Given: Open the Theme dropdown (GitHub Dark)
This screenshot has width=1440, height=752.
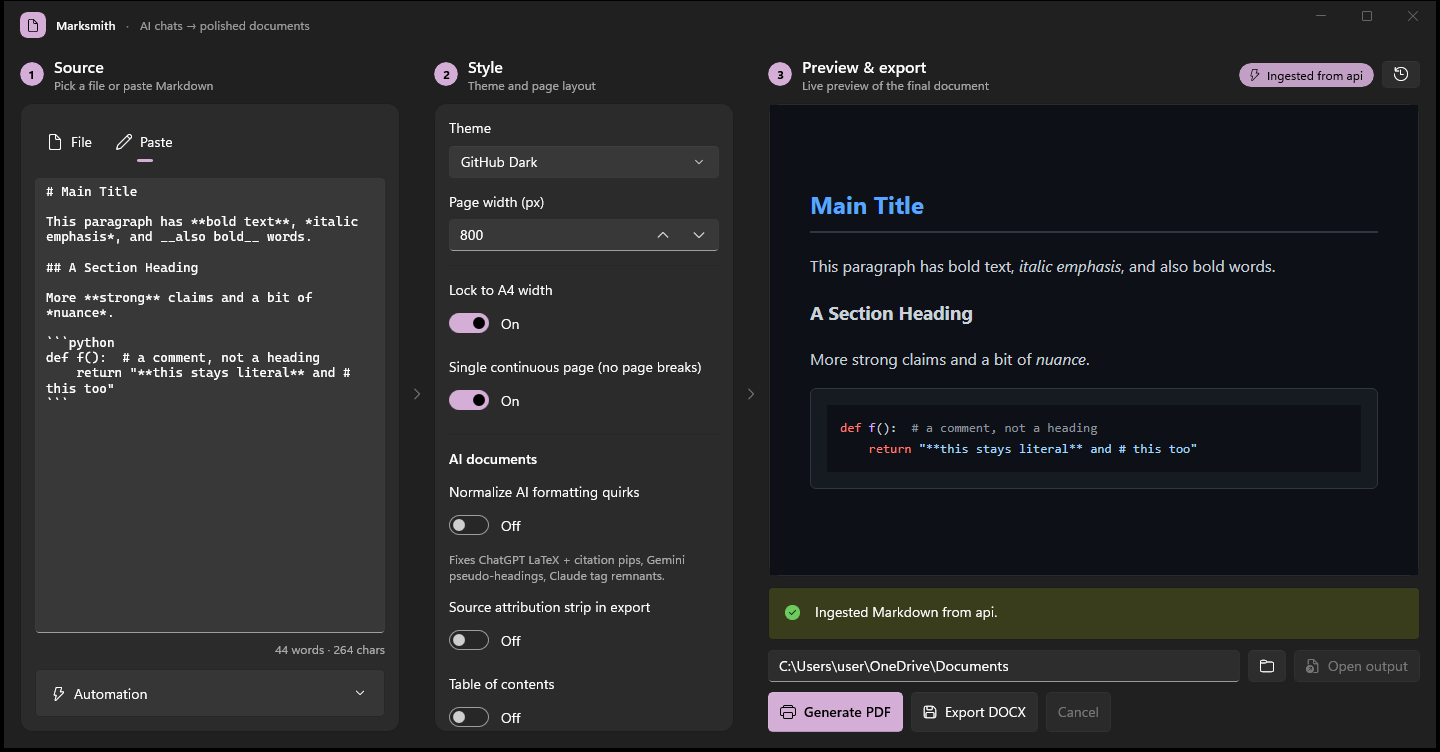Looking at the screenshot, I should point(584,162).
